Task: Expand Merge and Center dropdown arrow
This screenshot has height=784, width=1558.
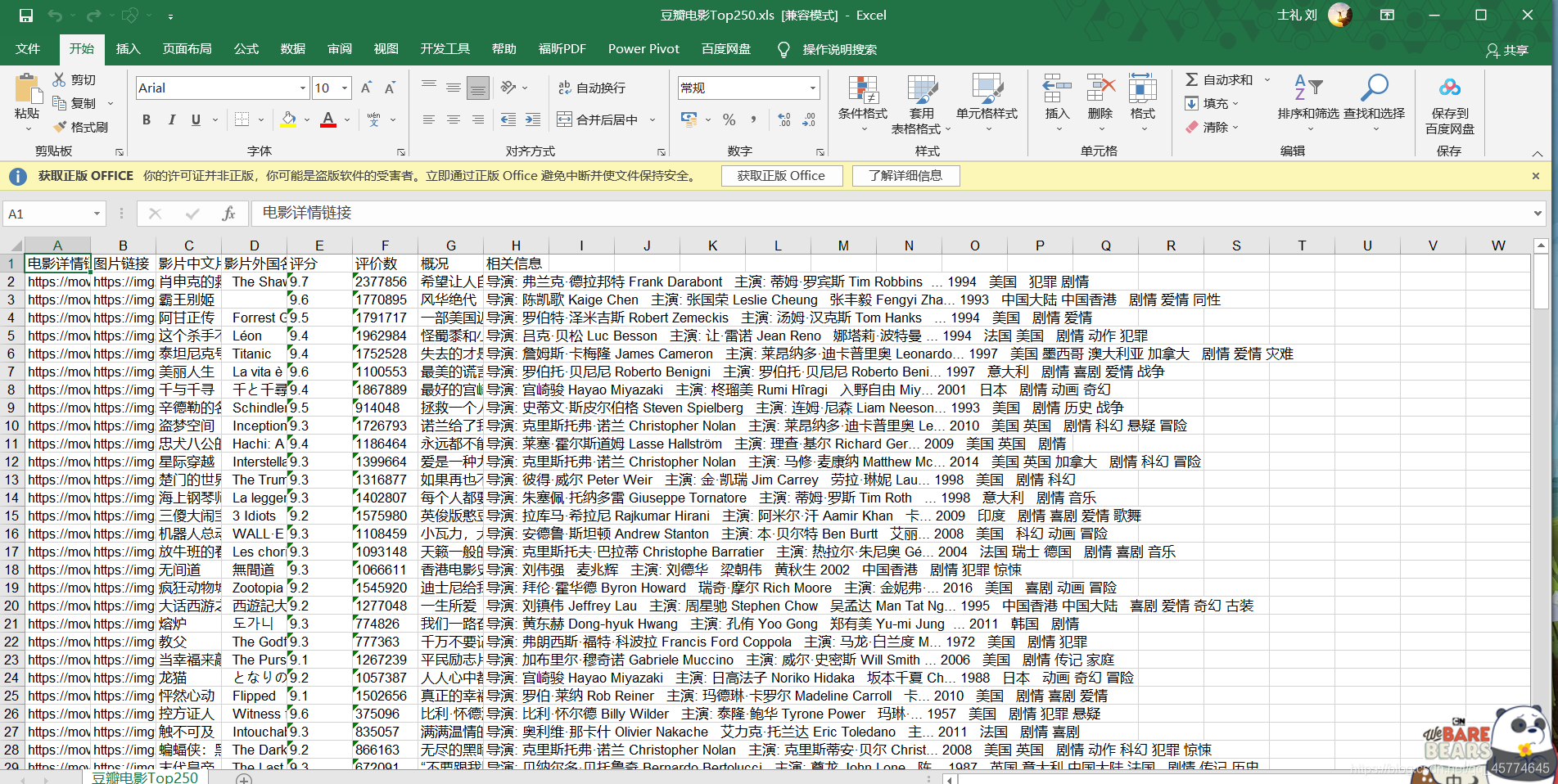Action: (653, 119)
